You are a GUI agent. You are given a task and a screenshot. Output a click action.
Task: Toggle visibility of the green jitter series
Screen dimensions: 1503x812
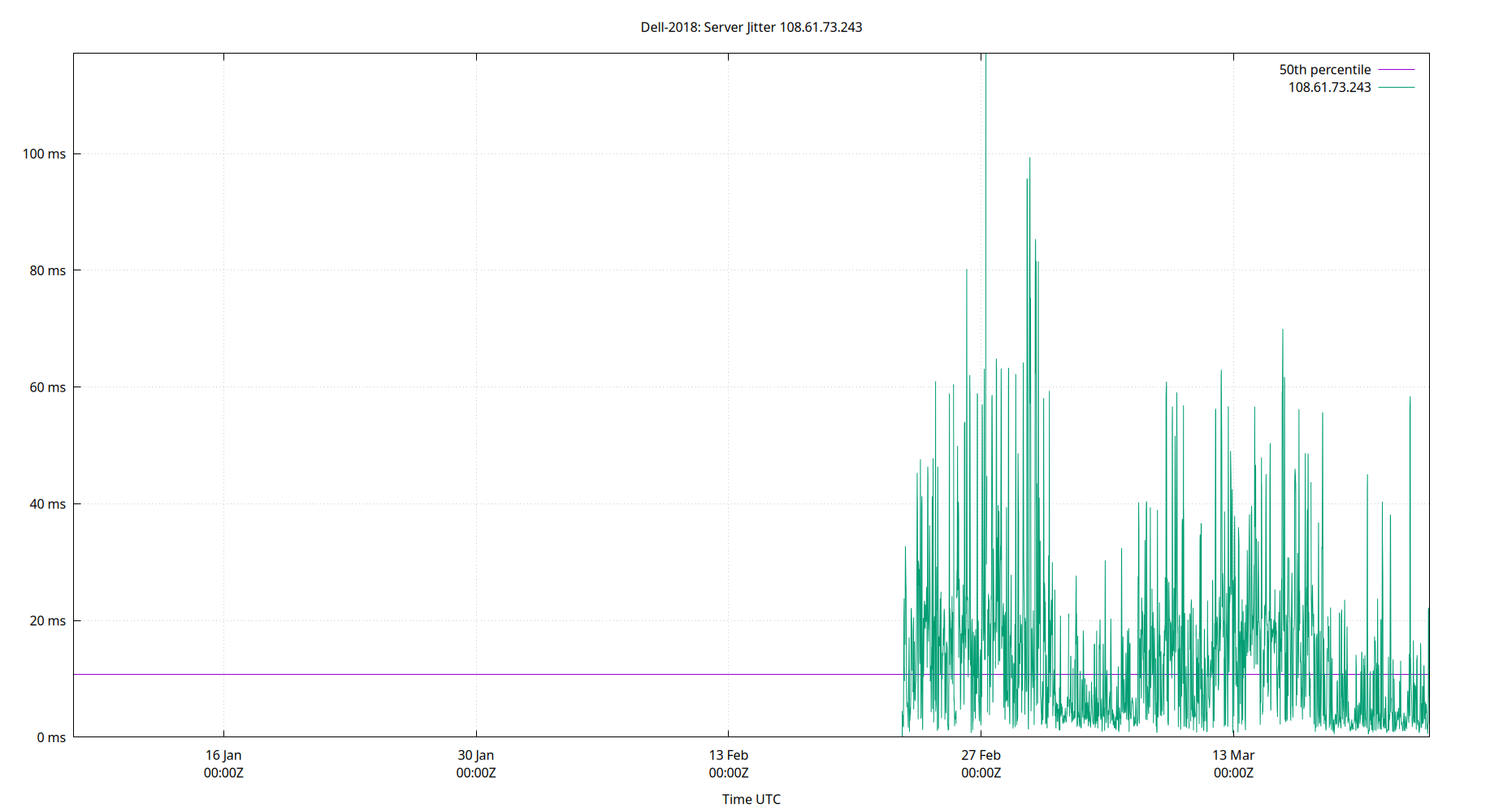coord(1328,88)
